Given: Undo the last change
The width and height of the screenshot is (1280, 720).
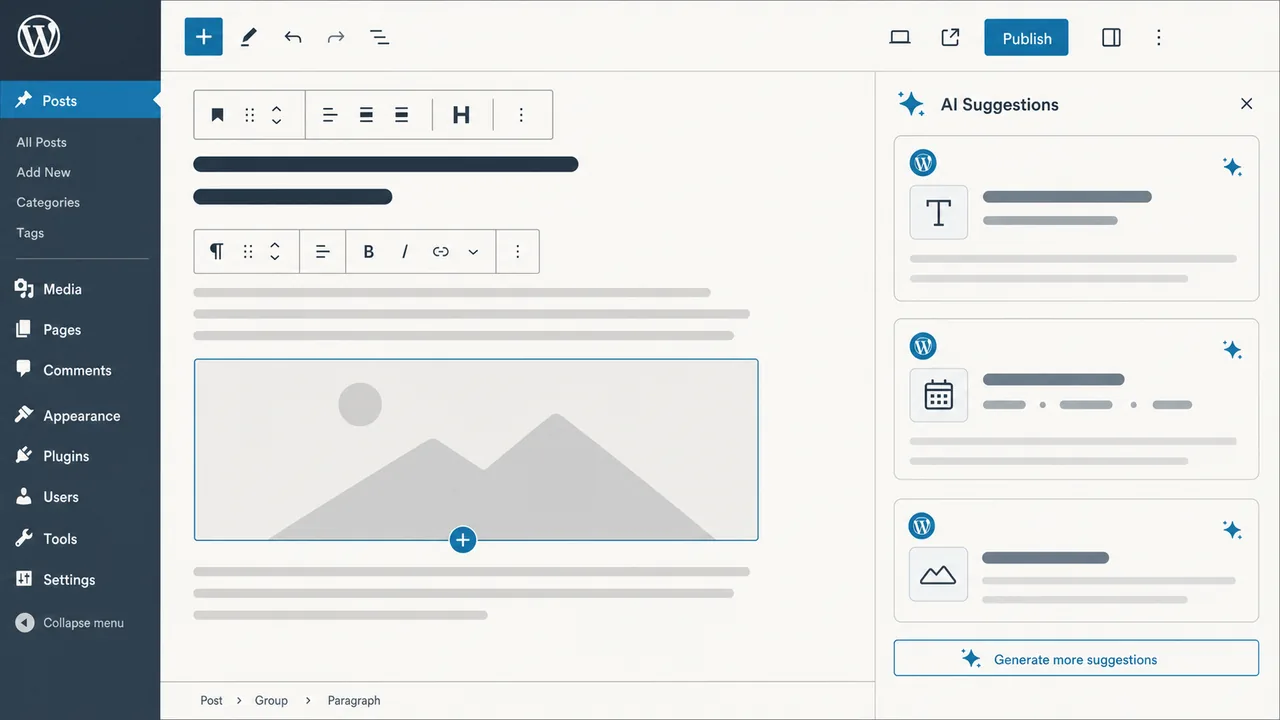Looking at the screenshot, I should tap(292, 37).
